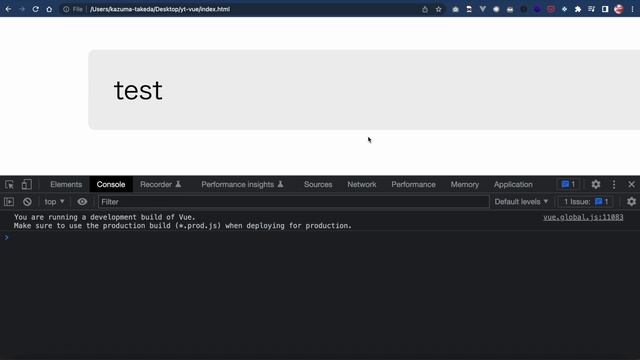Close the DevTools panel
The height and width of the screenshot is (360, 640).
631,184
